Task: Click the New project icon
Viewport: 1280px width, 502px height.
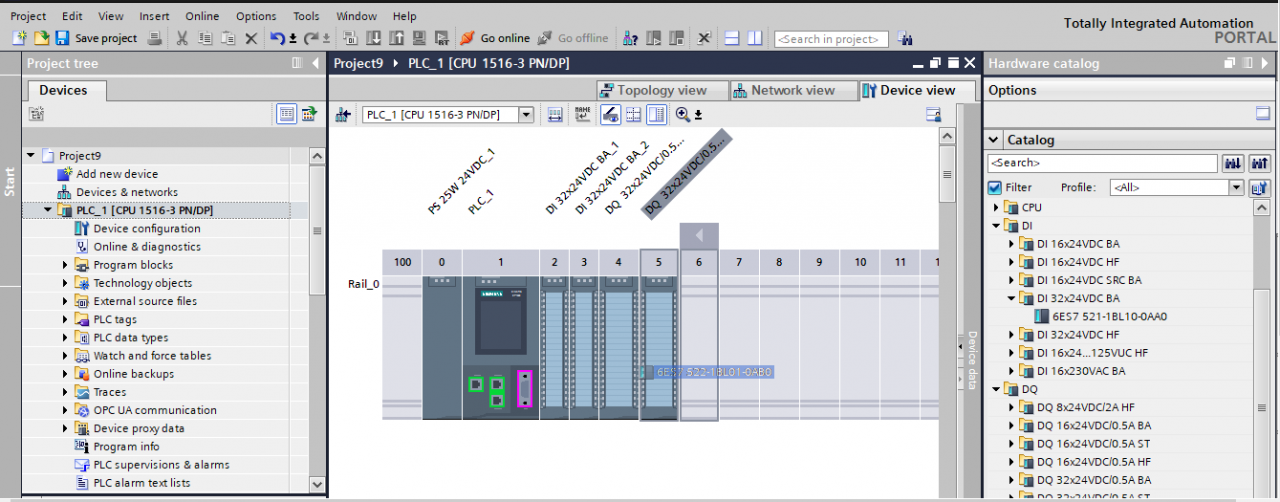Action: 19,38
